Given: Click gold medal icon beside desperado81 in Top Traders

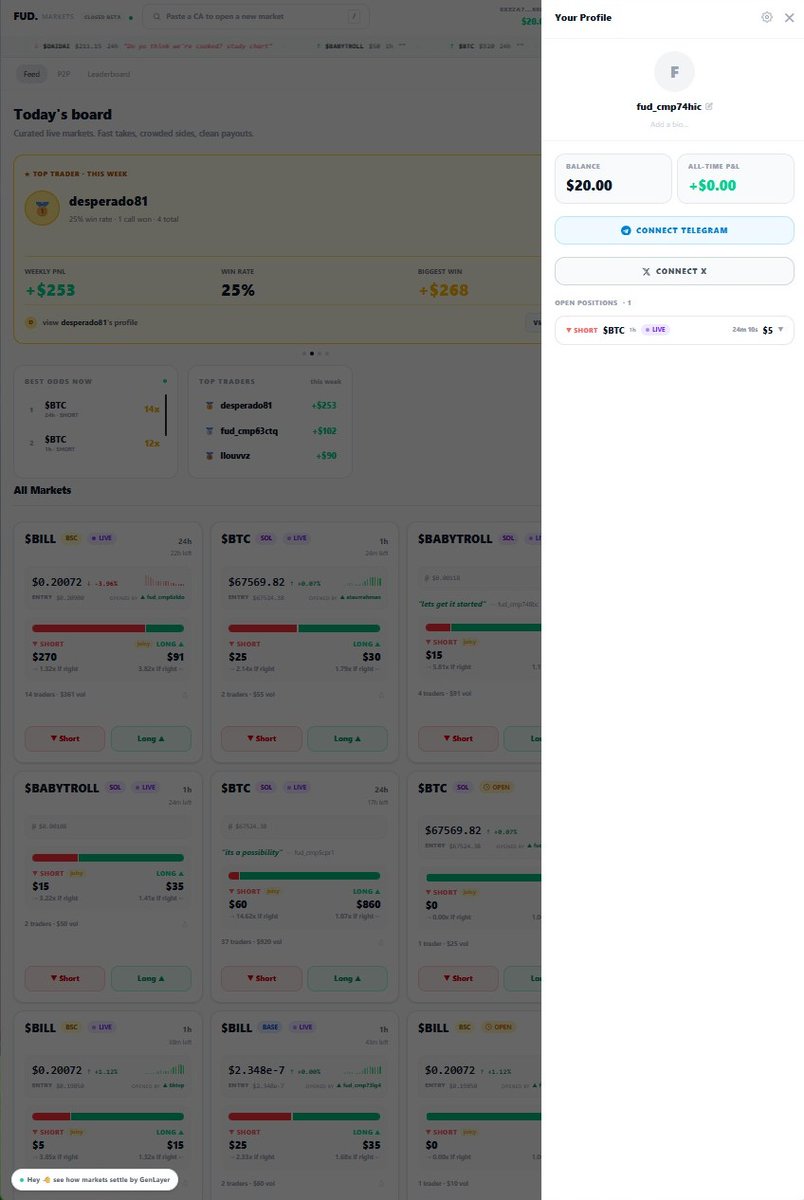Looking at the screenshot, I should click(210, 405).
